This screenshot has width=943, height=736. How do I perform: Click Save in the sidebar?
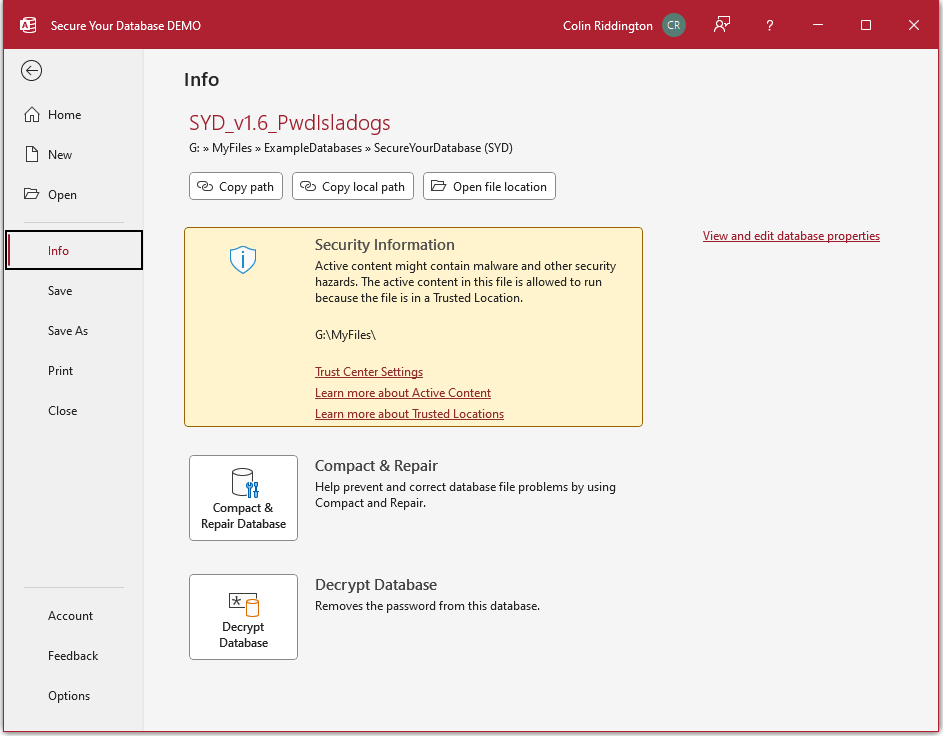coord(73,291)
